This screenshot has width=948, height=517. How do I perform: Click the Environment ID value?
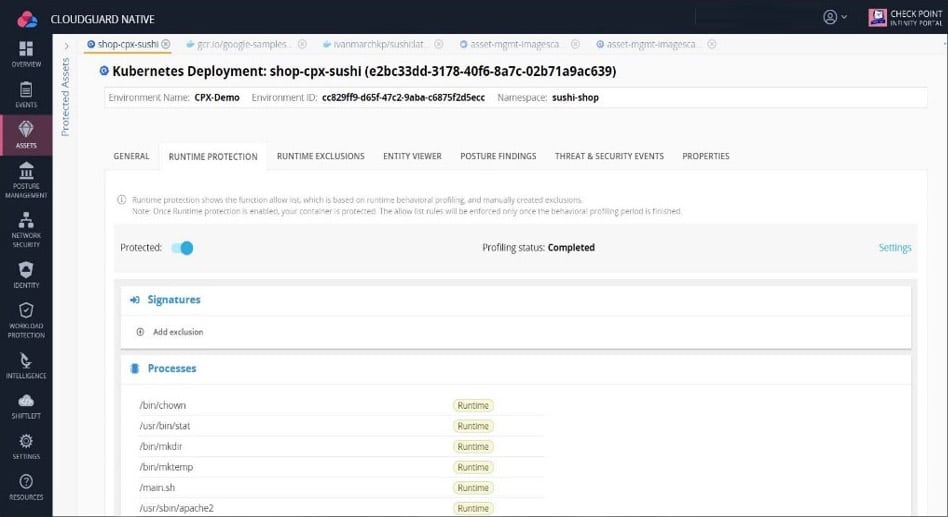(403, 97)
